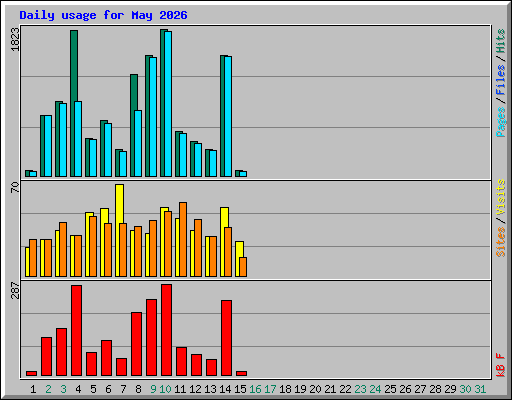Select day 20 on the x-axis

[x=315, y=389]
